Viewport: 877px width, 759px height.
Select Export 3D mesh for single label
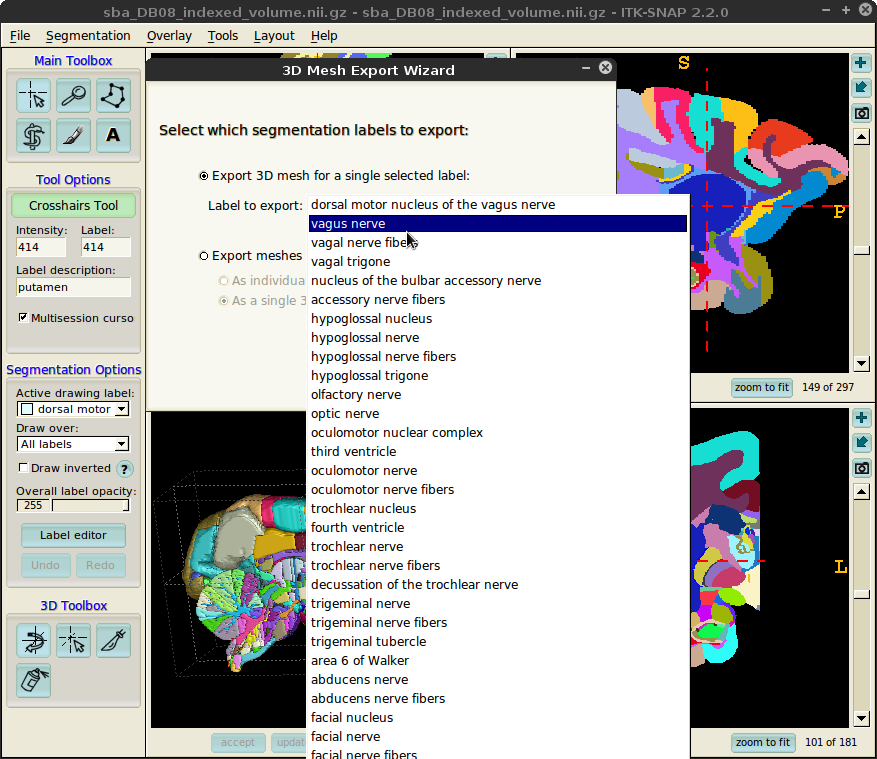pos(204,176)
